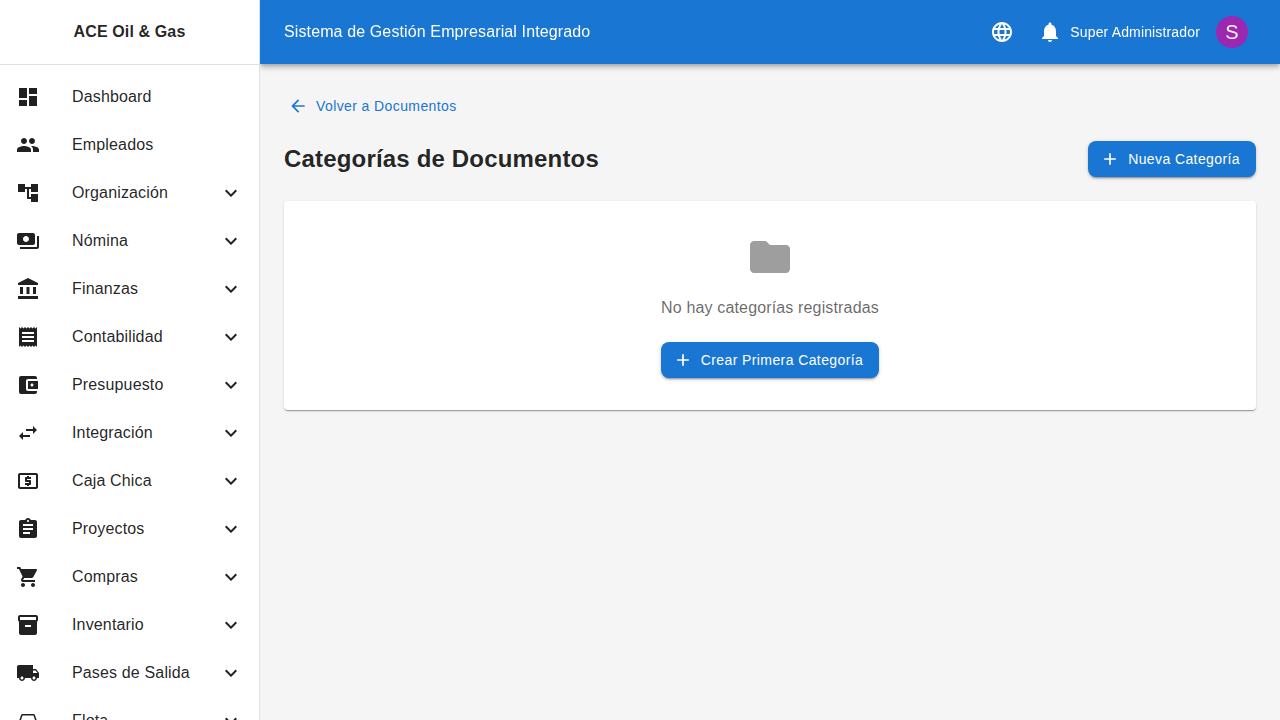Open the Proyectos menu item
The height and width of the screenshot is (720, 1280).
(108, 528)
